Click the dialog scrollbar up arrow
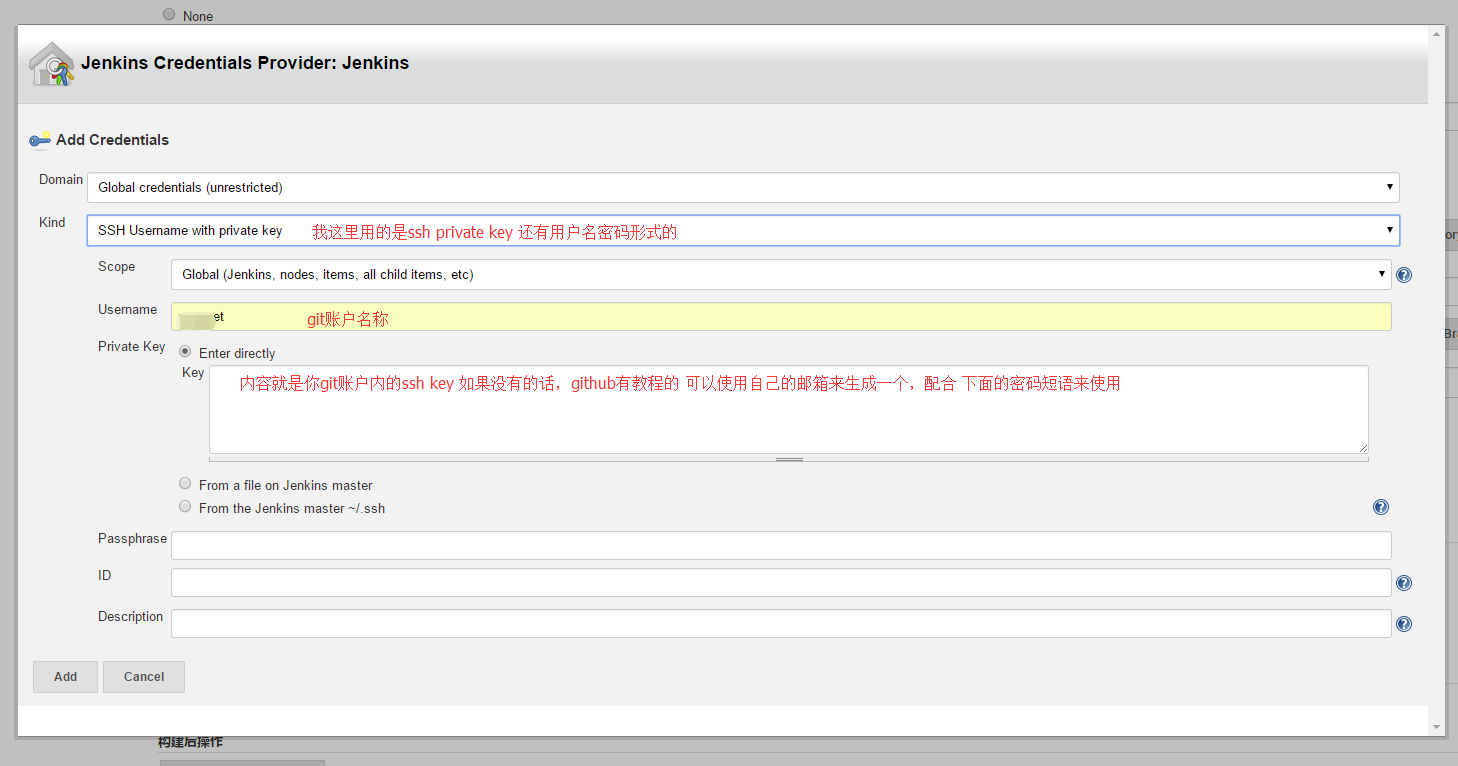This screenshot has width=1458, height=766. pyautogui.click(x=1437, y=34)
